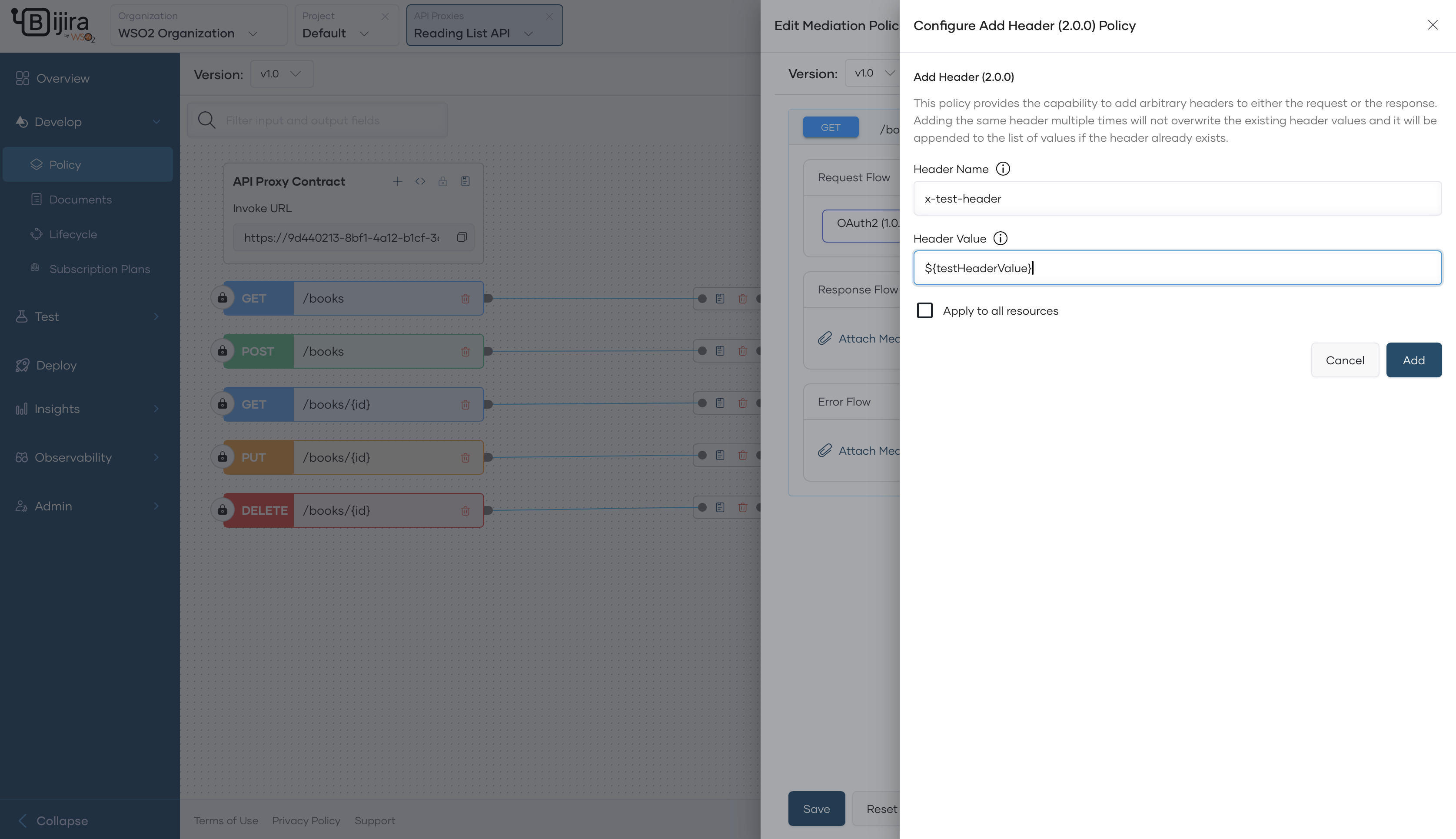Toggle the lock on PUT /books/{id} resource
This screenshot has height=839, width=1456.
(x=223, y=457)
